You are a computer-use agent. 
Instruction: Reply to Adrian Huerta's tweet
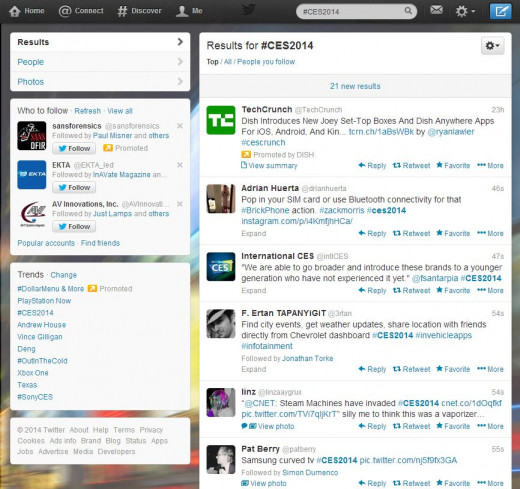click(x=372, y=233)
